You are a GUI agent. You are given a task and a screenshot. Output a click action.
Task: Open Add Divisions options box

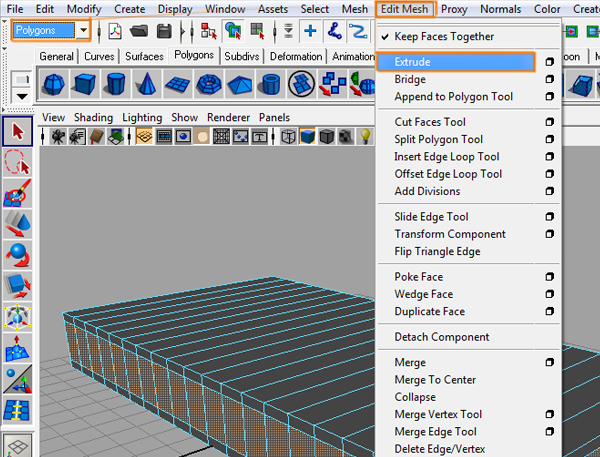549,191
